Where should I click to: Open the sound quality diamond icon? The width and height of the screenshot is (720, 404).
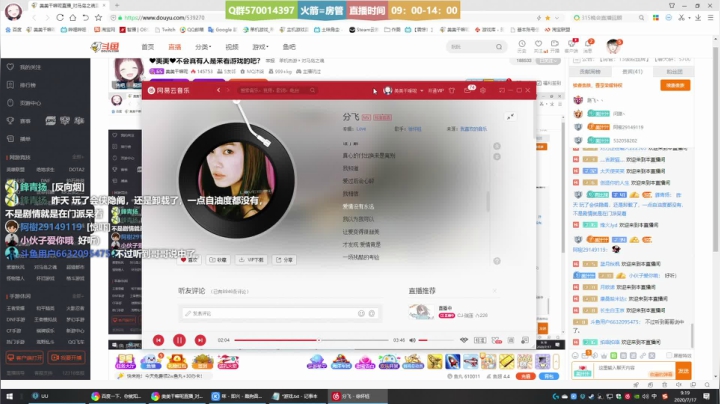click(464, 340)
